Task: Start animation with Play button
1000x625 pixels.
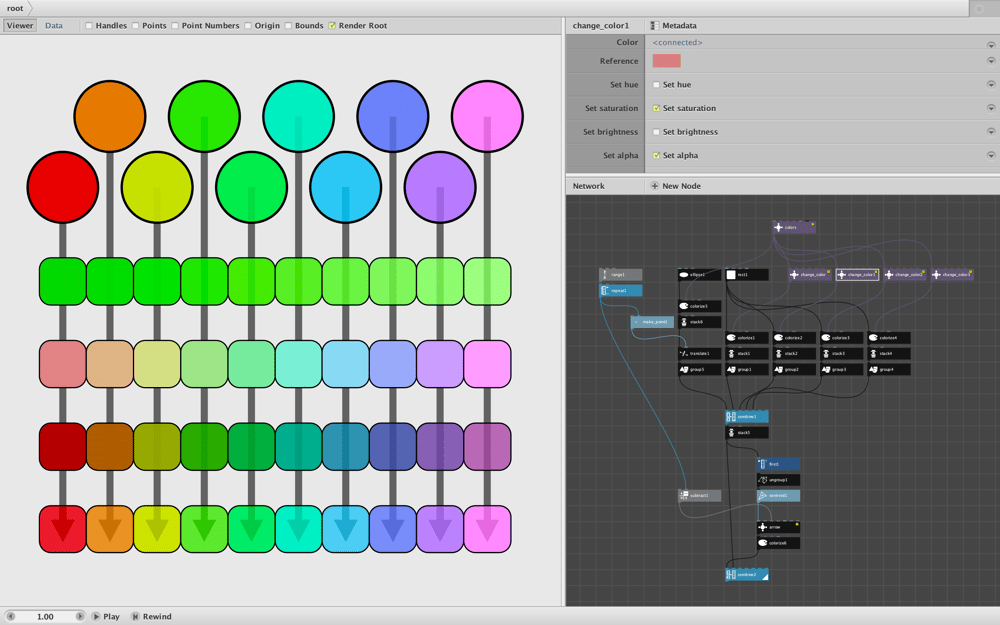Action: pos(106,617)
